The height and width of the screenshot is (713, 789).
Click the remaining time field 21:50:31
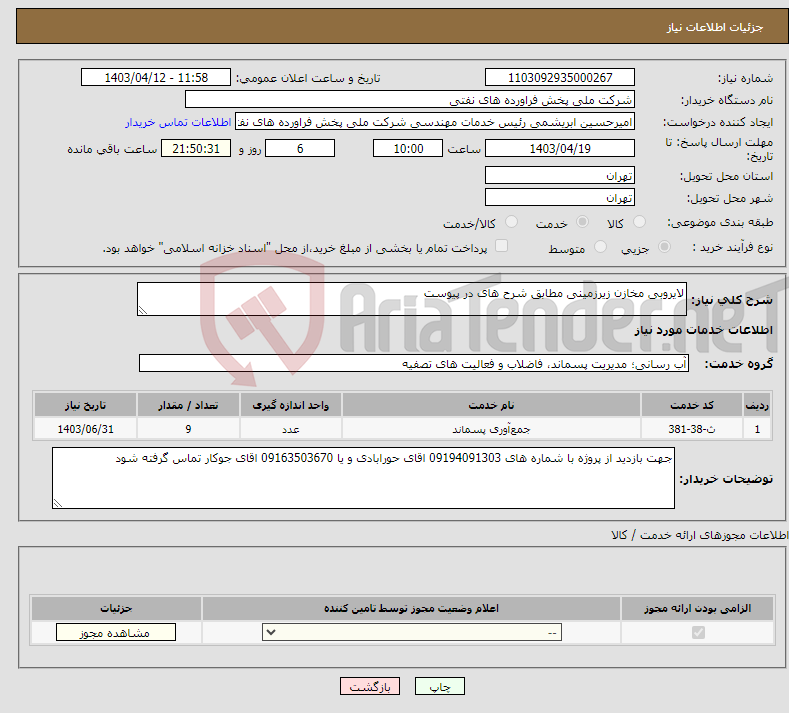(x=196, y=148)
